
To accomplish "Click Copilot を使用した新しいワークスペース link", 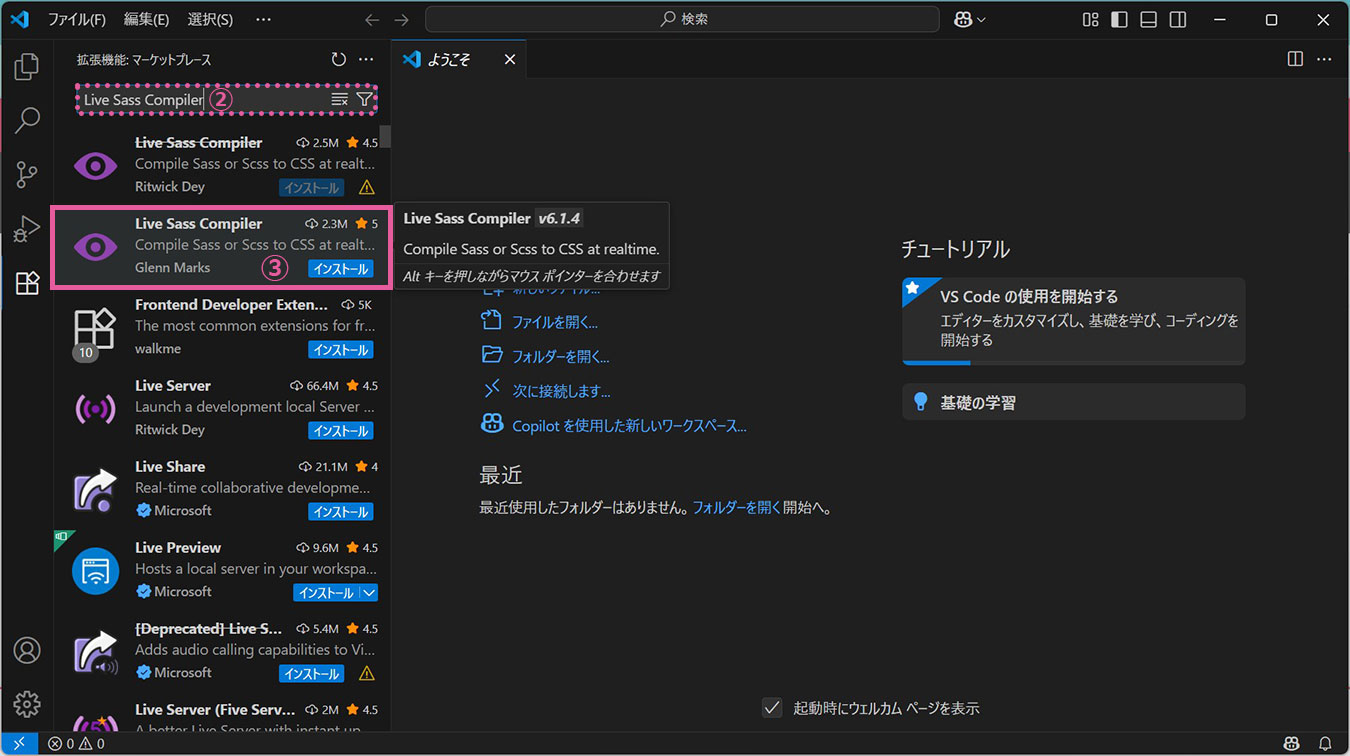I will [629, 426].
